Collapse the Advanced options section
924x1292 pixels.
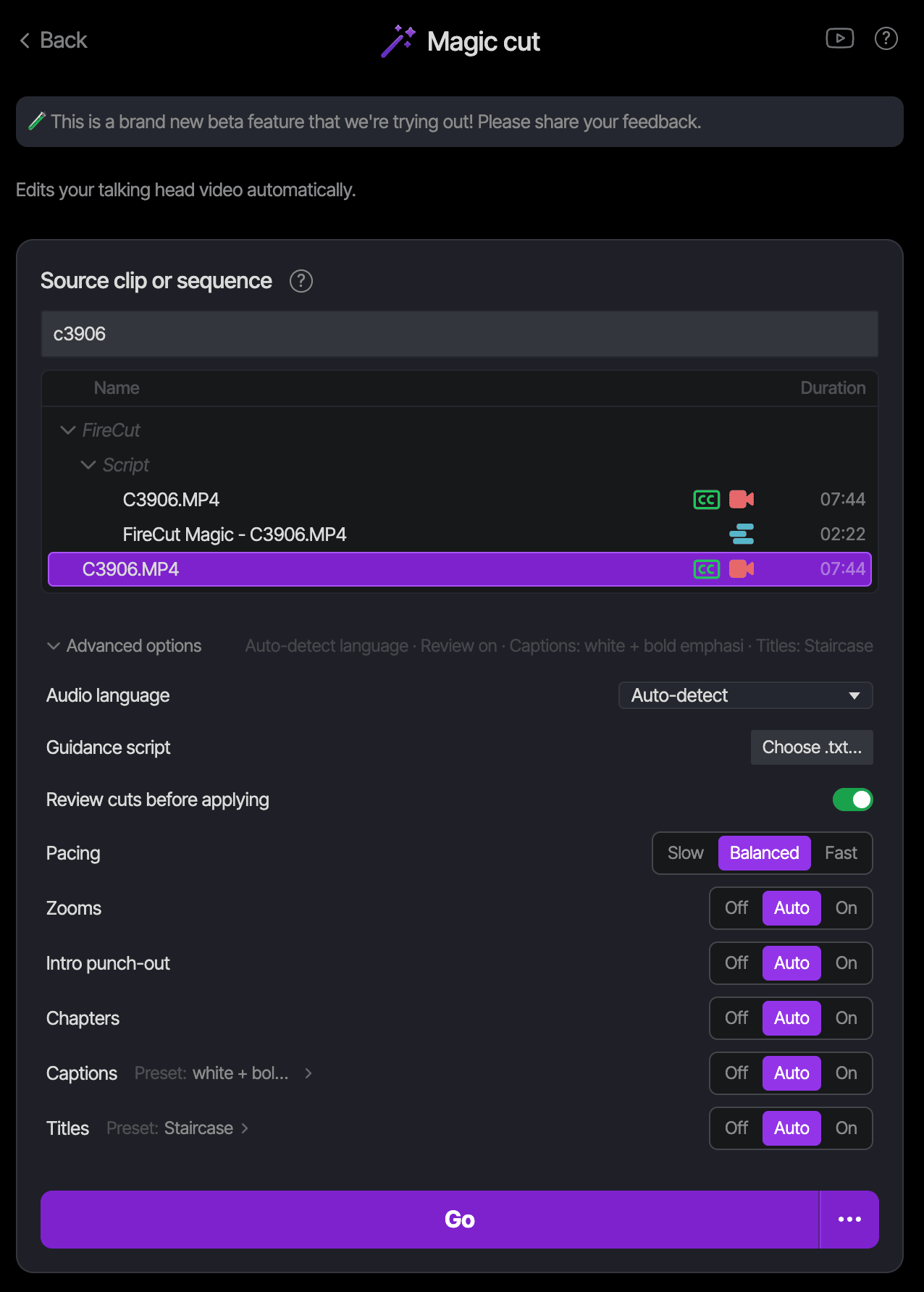(124, 646)
